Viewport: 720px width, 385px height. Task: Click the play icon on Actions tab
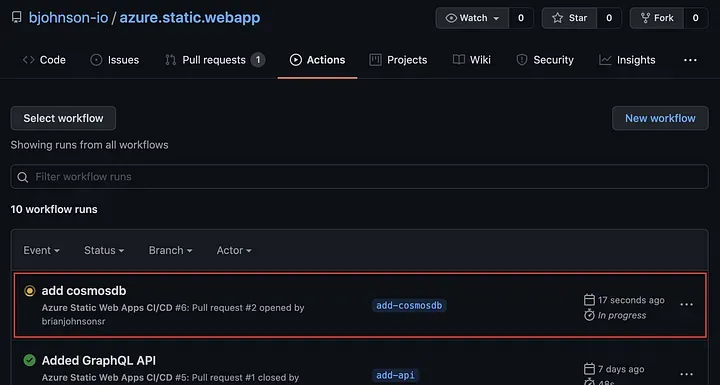coord(296,60)
